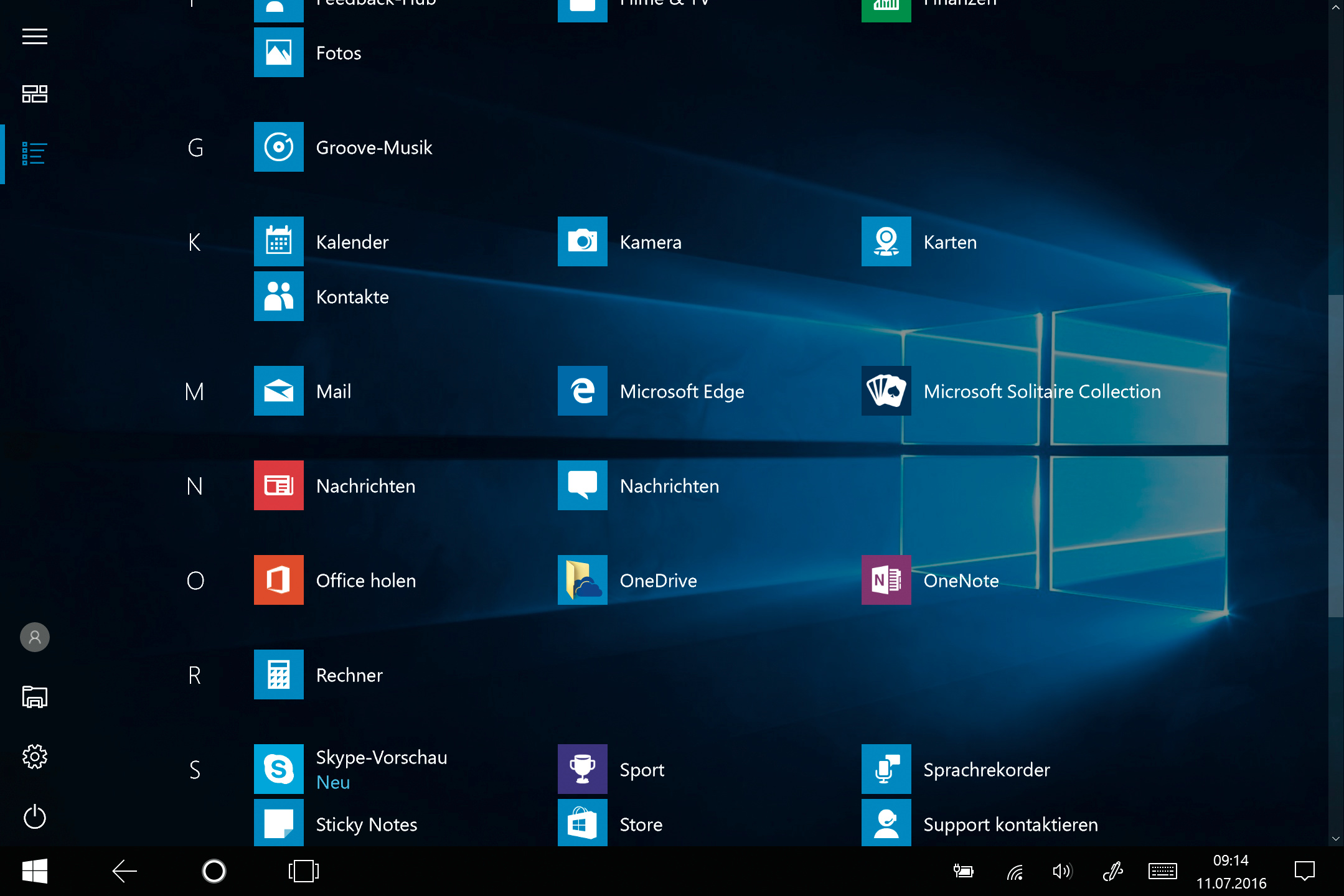Viewport: 1344px width, 896px height.
Task: Launch Skype-Vorschau app
Action: tap(278, 769)
